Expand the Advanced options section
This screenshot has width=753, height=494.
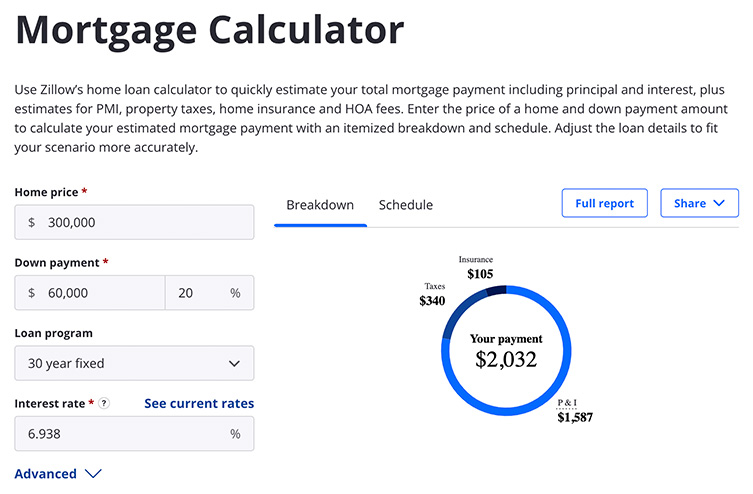pos(58,474)
